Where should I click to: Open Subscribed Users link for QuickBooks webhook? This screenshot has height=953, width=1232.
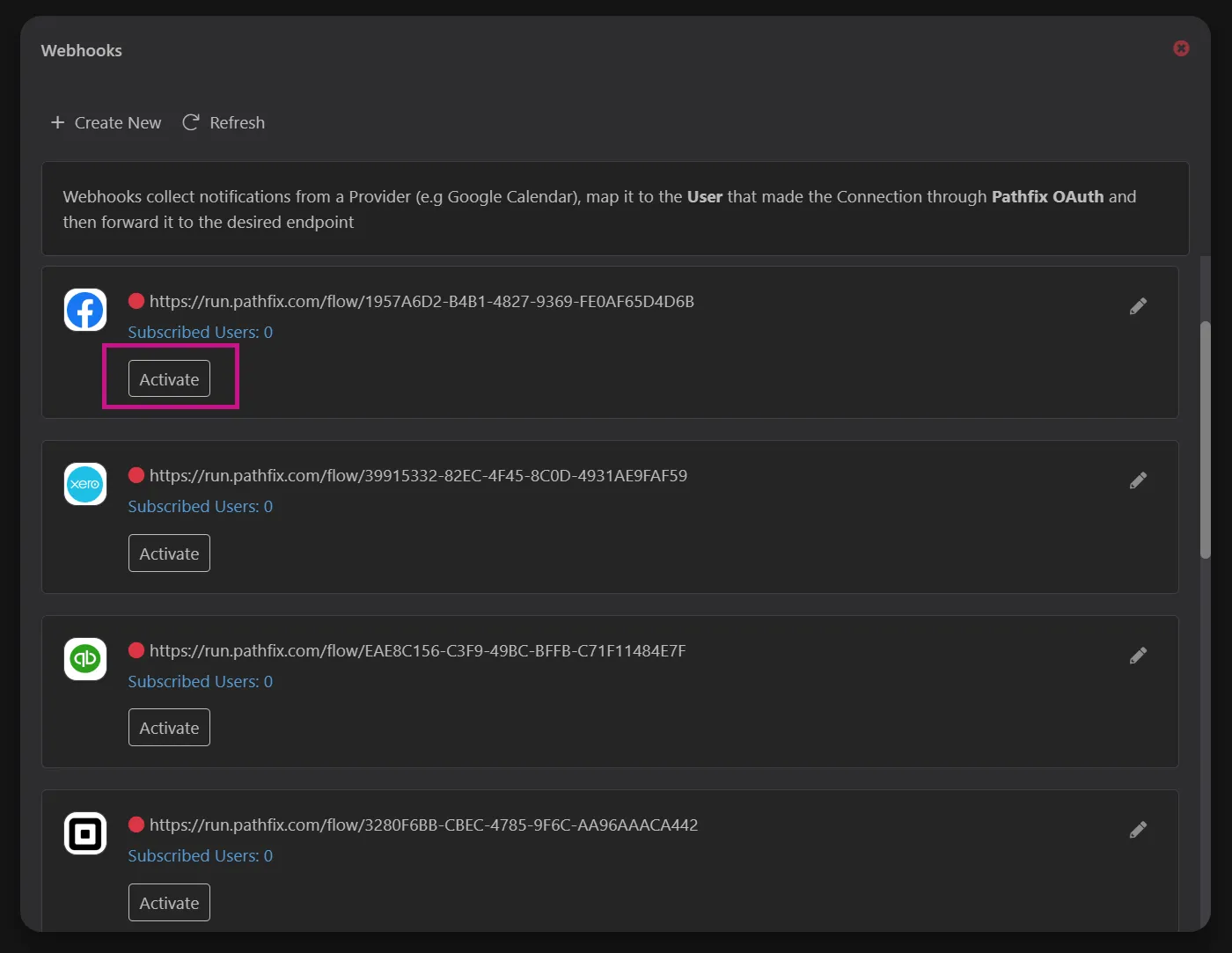201,681
